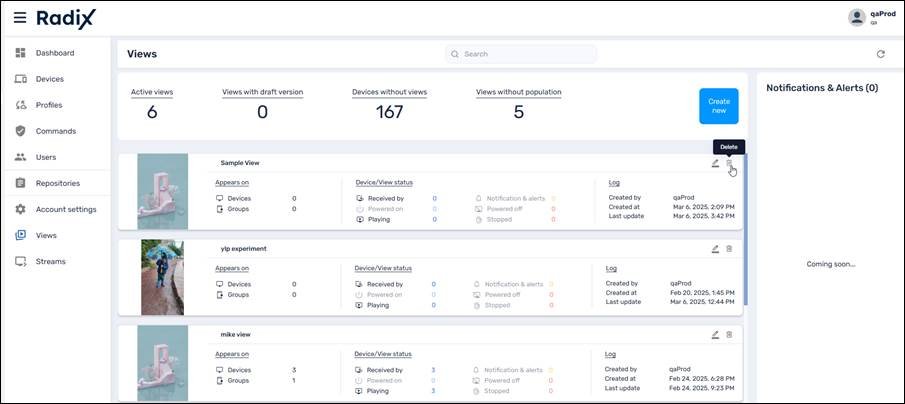
Task: Open Account settings in sidebar
Action: pos(65,209)
